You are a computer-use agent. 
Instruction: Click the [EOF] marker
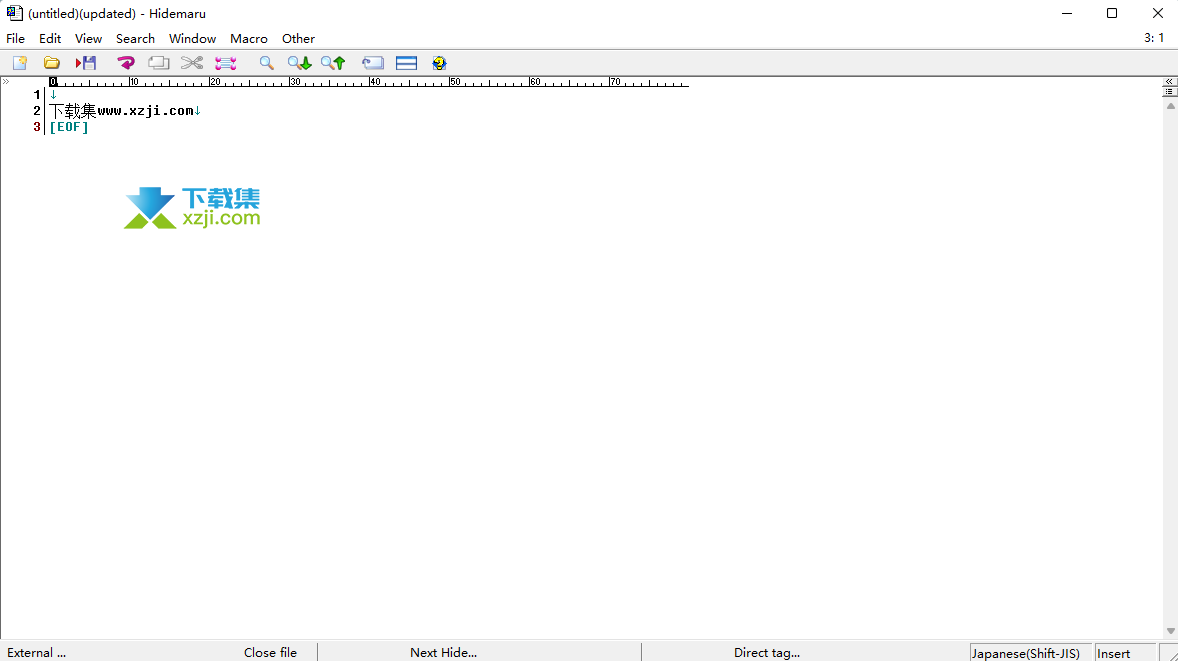tap(68, 127)
